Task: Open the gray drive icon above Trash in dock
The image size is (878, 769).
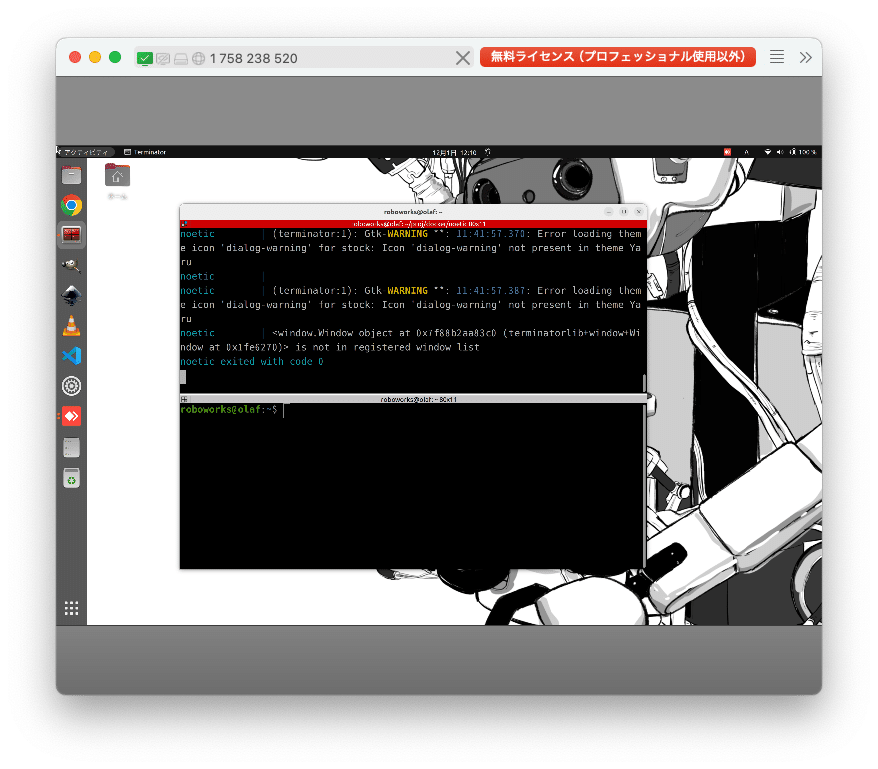Action: 71,448
